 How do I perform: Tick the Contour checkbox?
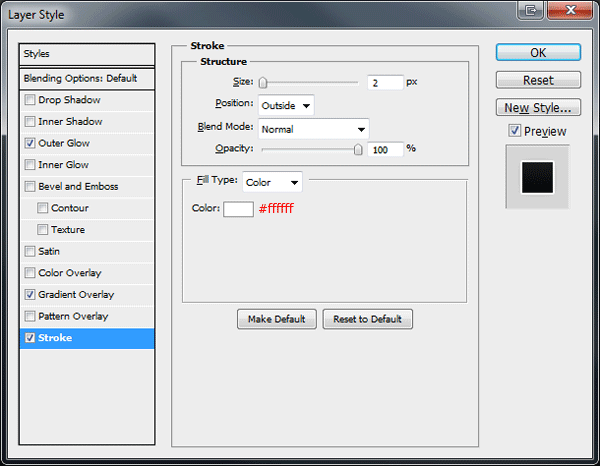click(x=42, y=208)
